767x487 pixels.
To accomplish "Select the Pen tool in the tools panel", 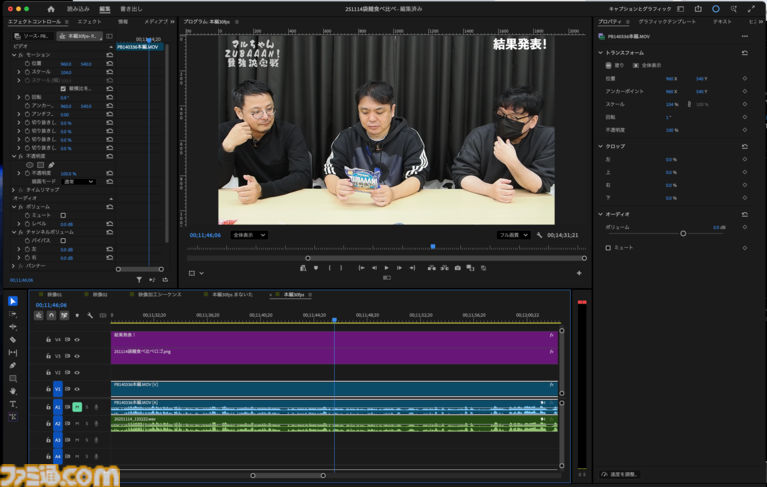I will (x=13, y=366).
